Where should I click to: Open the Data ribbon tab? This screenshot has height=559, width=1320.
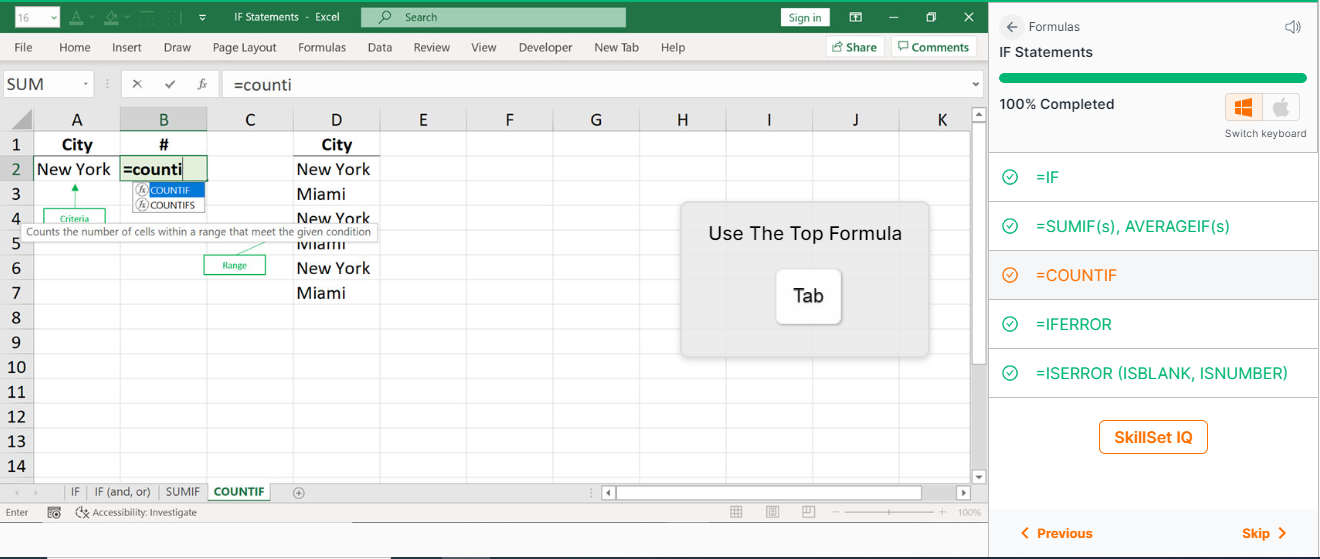click(x=380, y=47)
